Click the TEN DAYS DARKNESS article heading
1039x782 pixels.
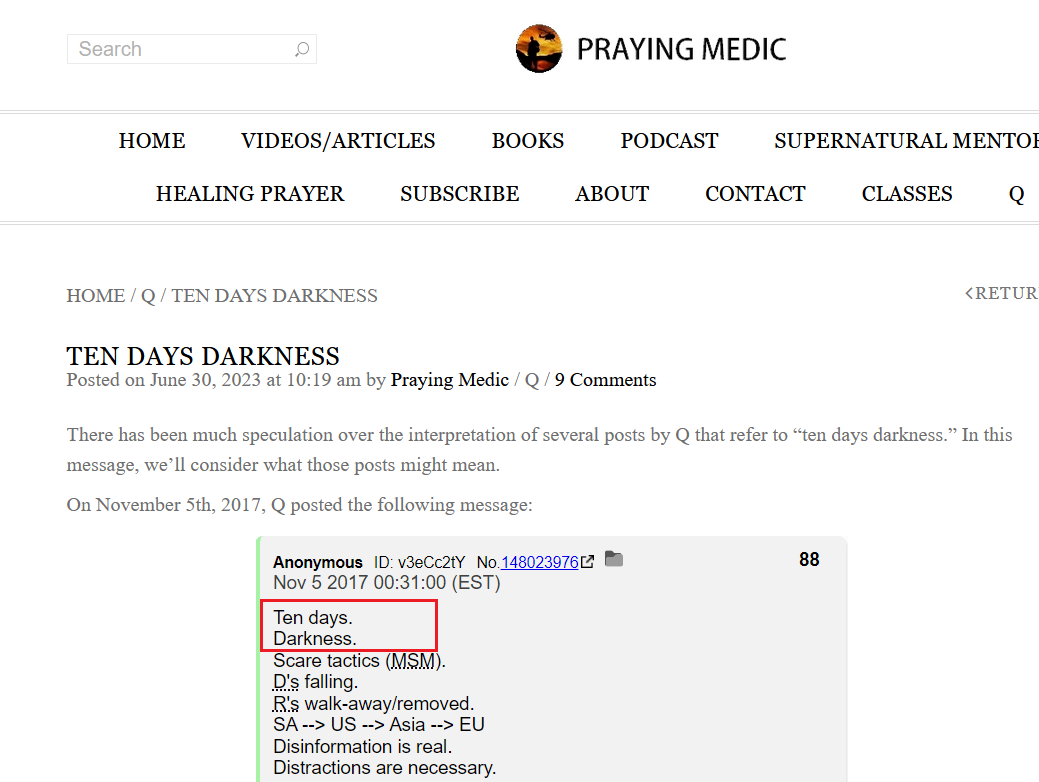(x=203, y=356)
